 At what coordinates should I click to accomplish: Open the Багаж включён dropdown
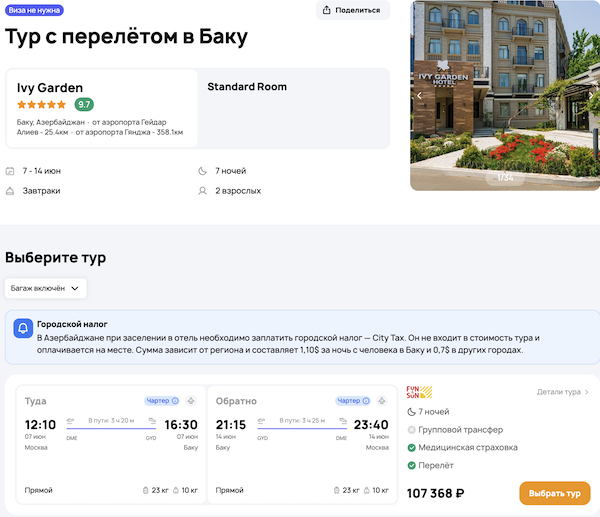46,288
